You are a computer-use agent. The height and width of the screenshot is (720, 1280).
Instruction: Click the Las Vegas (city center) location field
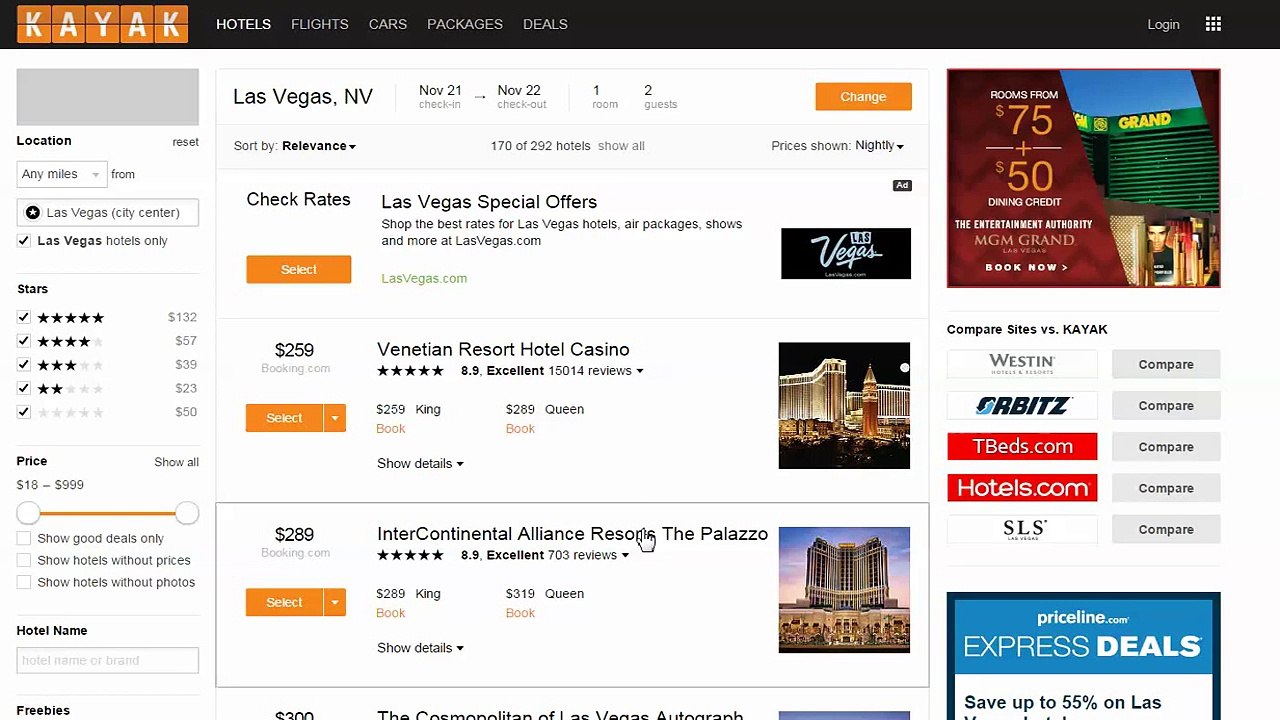[x=108, y=212]
